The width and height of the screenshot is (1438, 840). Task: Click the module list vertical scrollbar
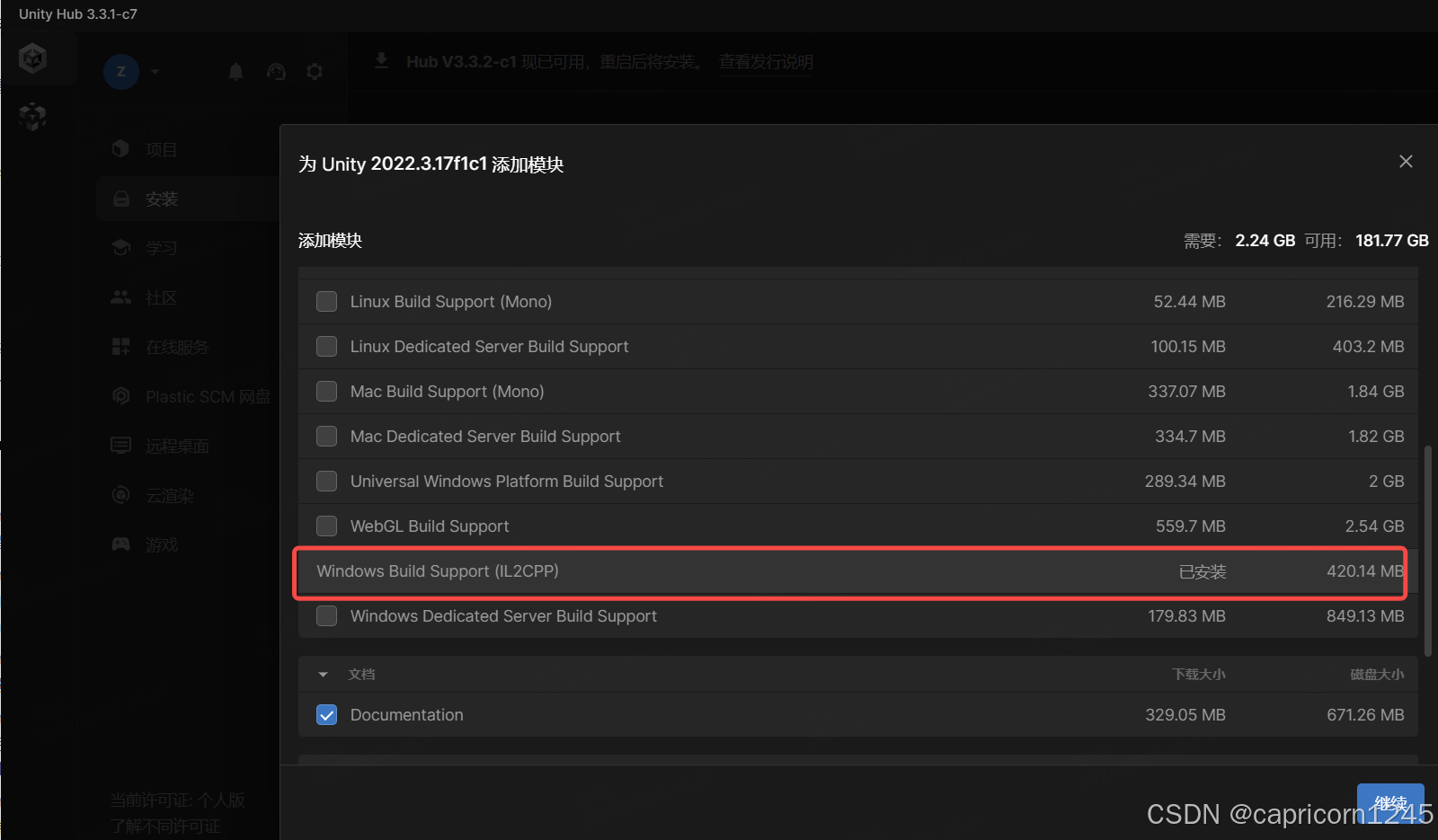pos(1428,550)
